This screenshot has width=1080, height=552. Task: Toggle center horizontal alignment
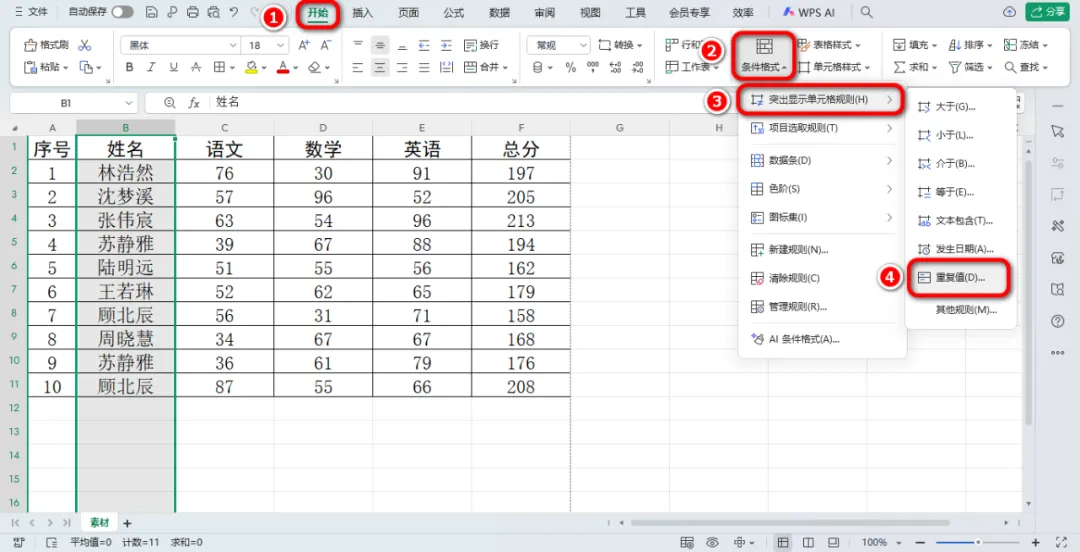[x=379, y=68]
